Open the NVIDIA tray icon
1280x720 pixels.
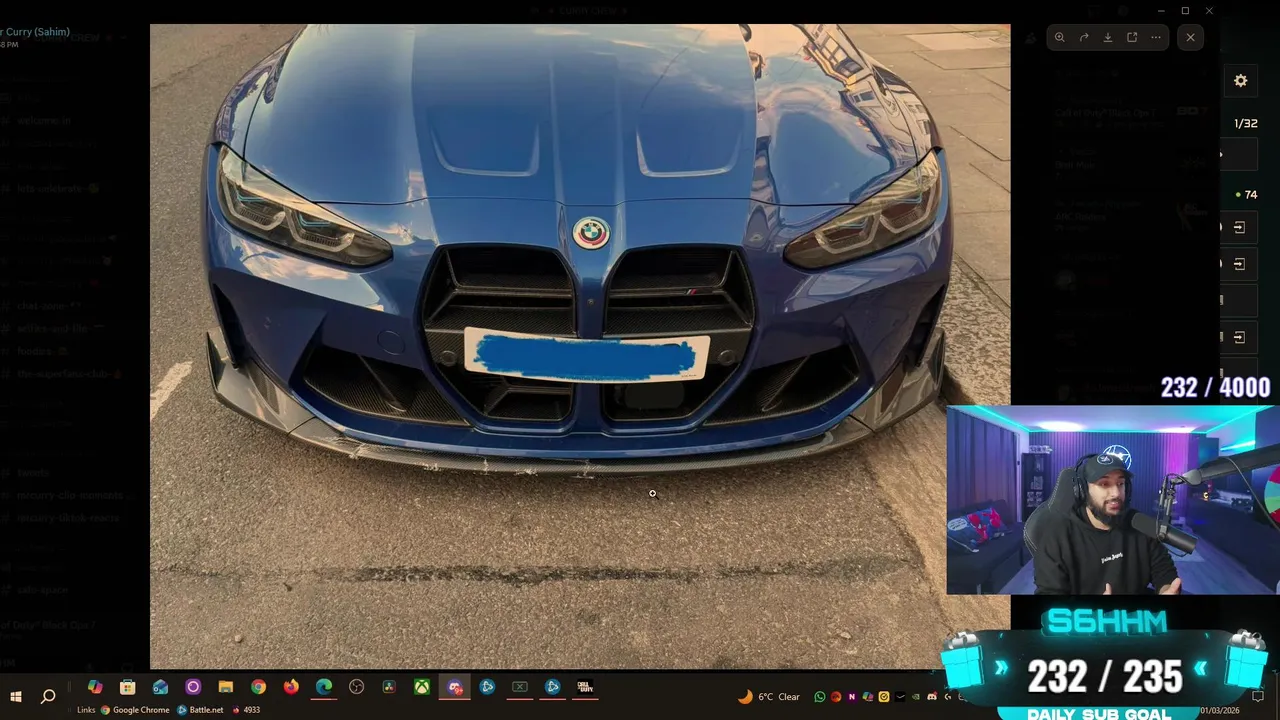click(915, 697)
